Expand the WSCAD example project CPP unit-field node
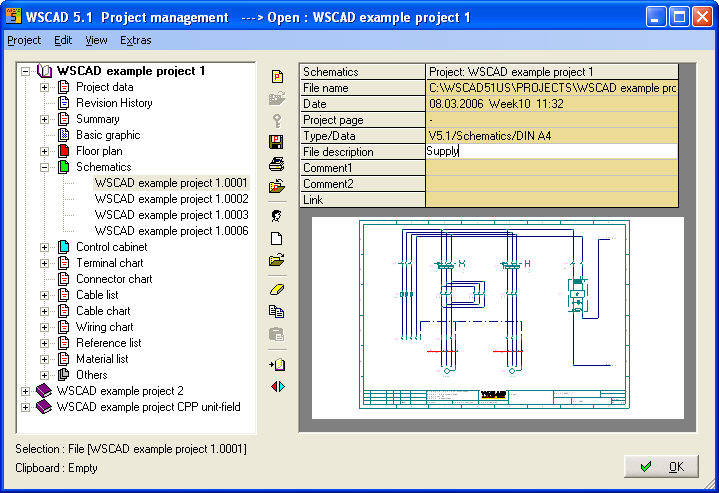This screenshot has height=493, width=719. (26, 407)
